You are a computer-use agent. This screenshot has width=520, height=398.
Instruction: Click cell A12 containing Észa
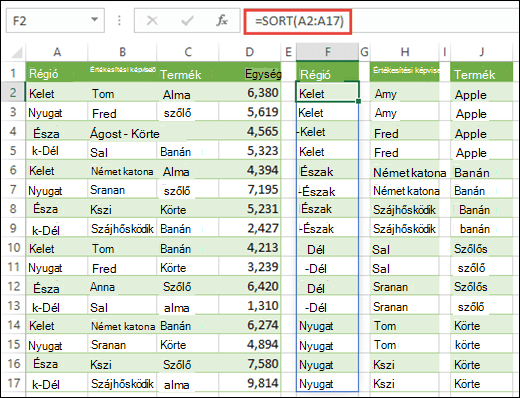57,286
